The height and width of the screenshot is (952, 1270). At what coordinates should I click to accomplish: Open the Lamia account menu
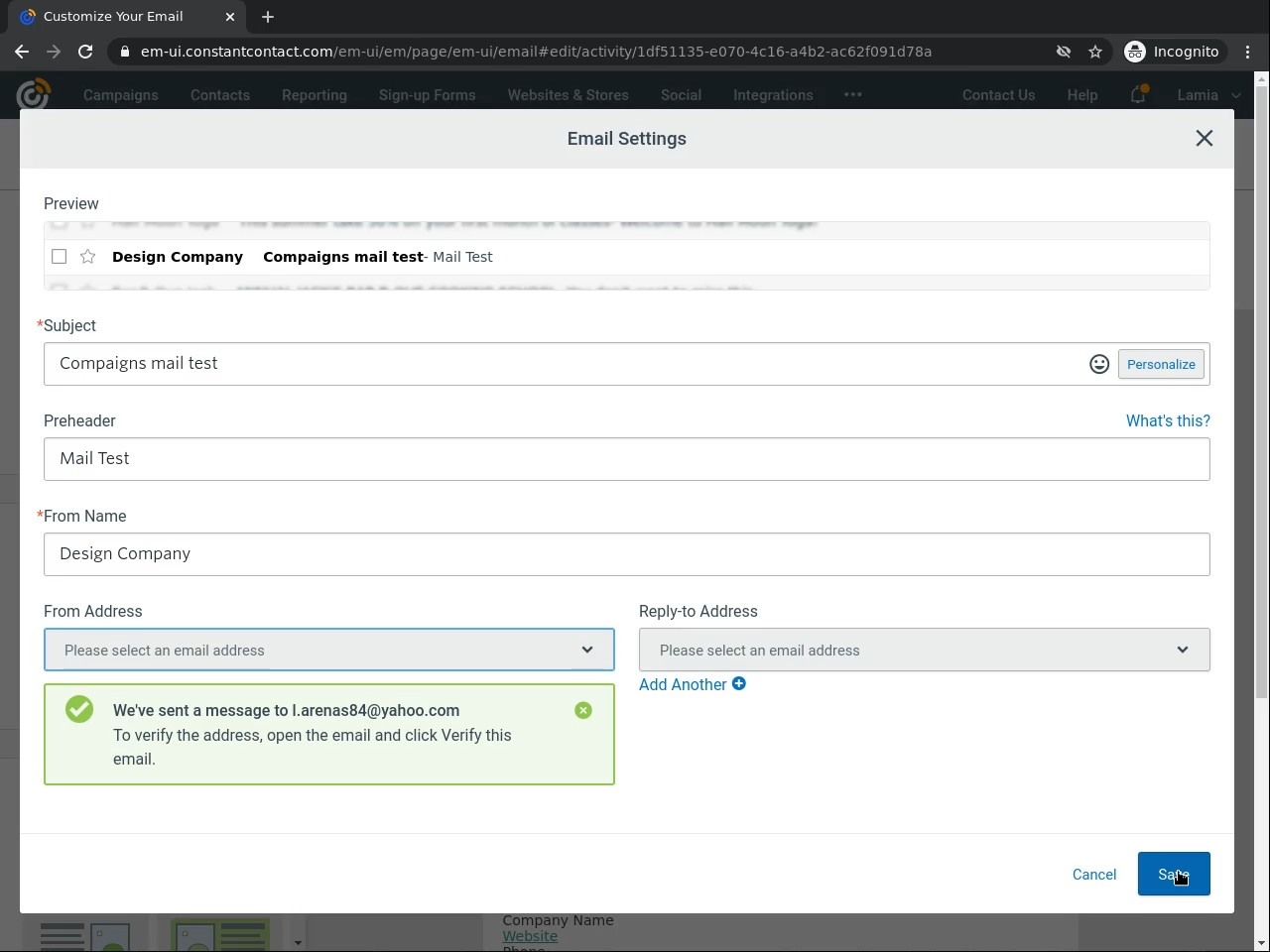(1207, 95)
